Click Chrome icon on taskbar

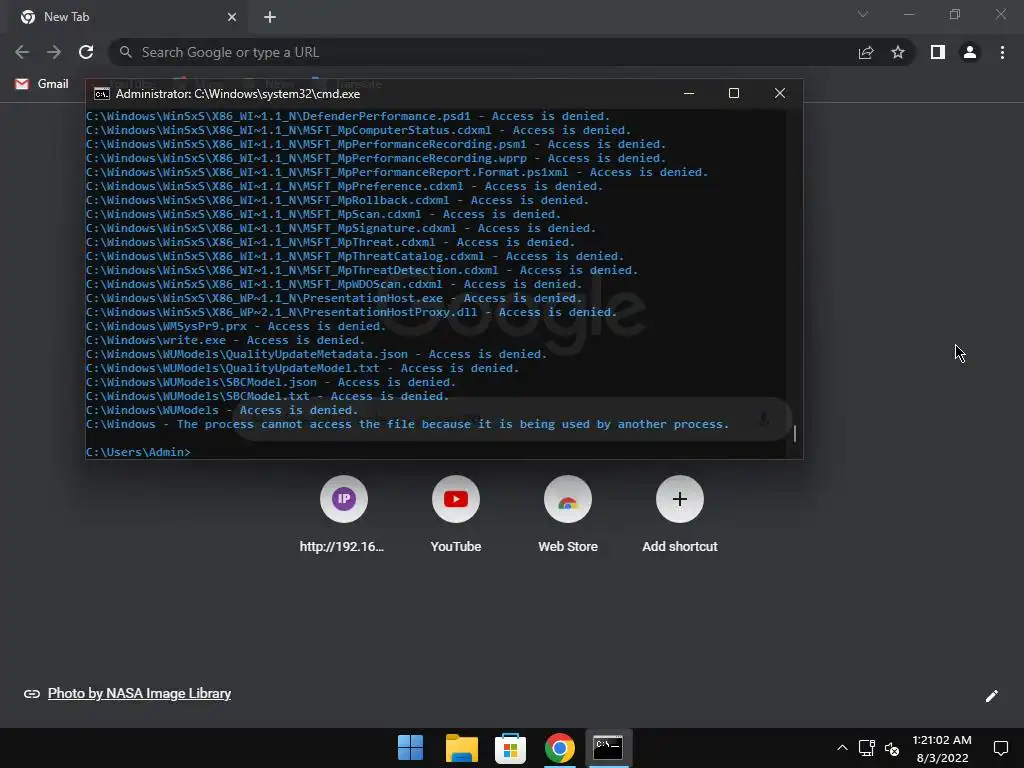click(560, 748)
